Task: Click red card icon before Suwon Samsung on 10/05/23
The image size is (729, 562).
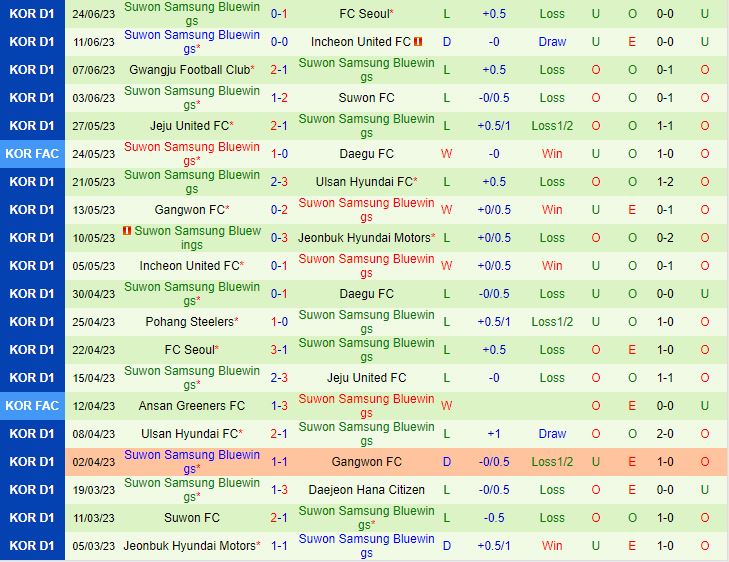Action: point(127,230)
